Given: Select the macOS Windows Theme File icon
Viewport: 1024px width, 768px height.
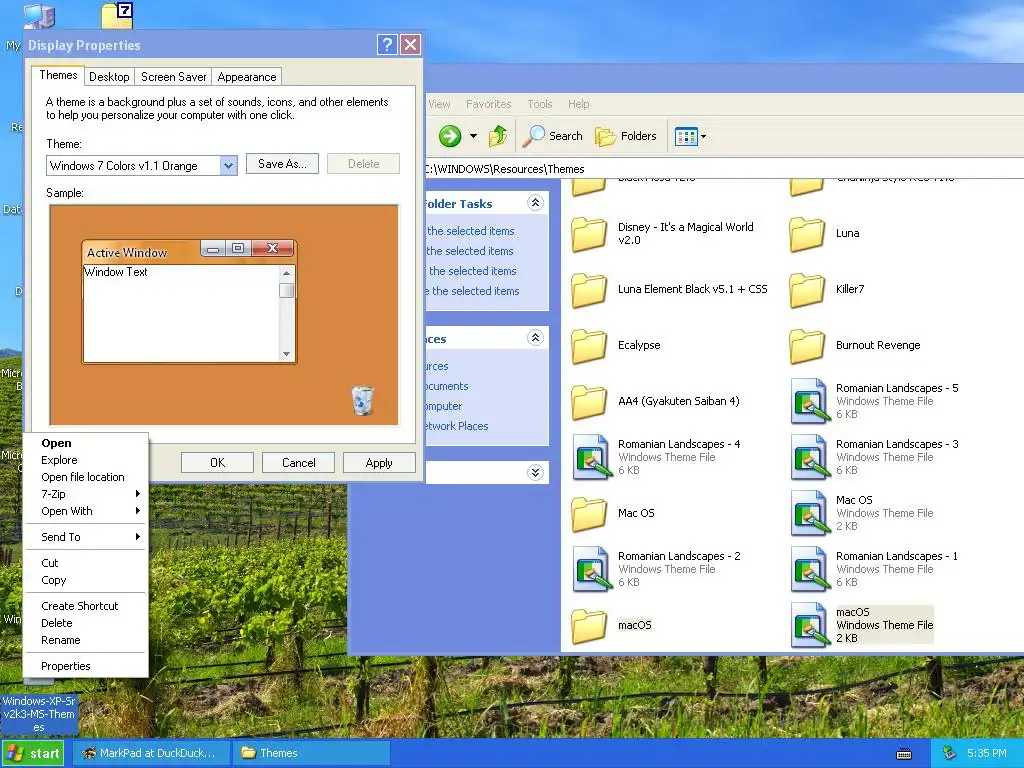Looking at the screenshot, I should (x=809, y=626).
